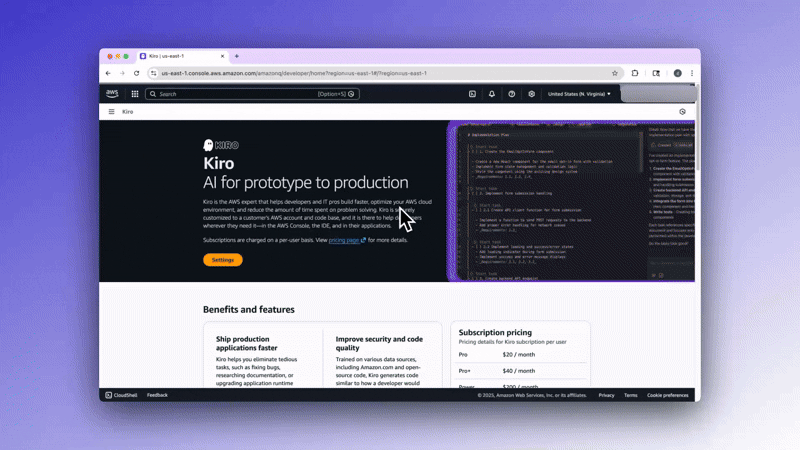This screenshot has height=450, width=800.
Task: Open Cookie preferences in footer
Action: (667, 395)
